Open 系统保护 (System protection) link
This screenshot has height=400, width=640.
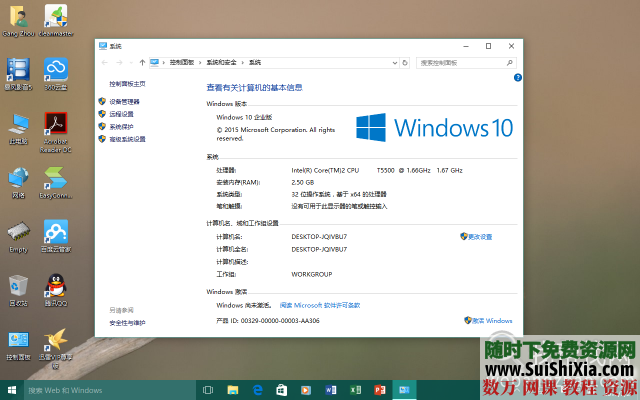click(x=121, y=127)
